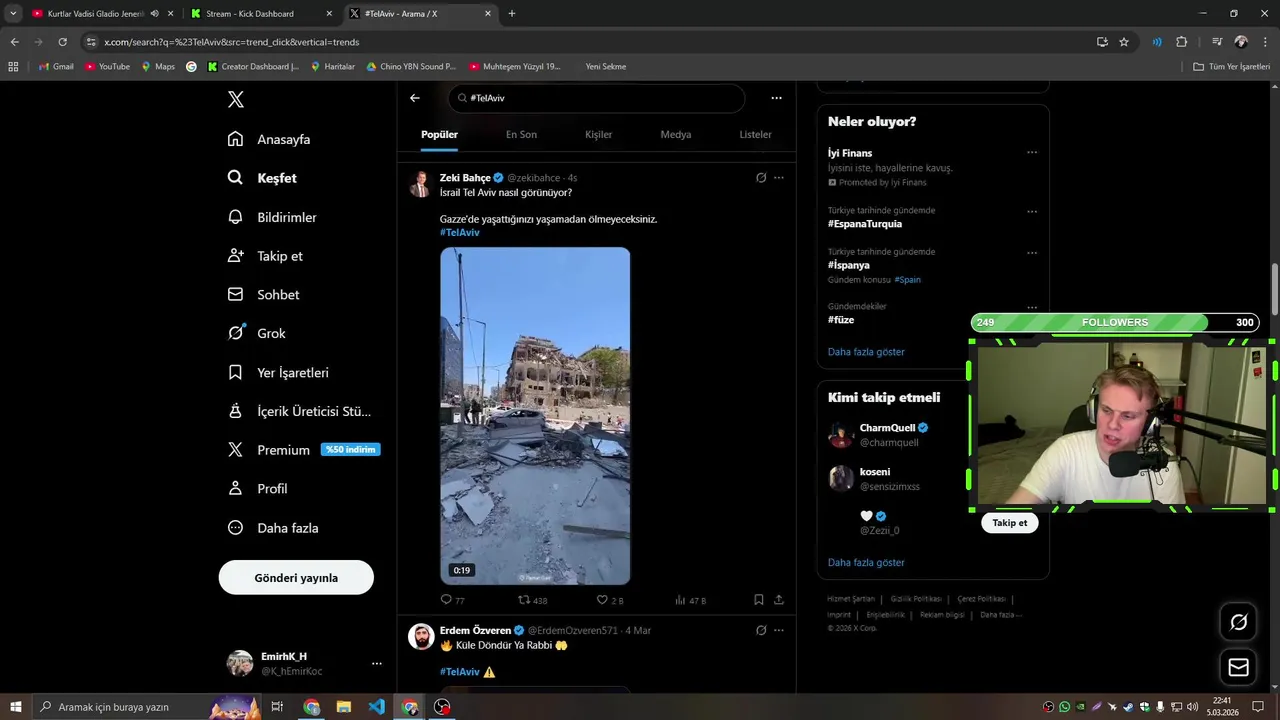Open İçerik Üreticisi Stüdyosu
The width and height of the screenshot is (1280, 720).
299,411
